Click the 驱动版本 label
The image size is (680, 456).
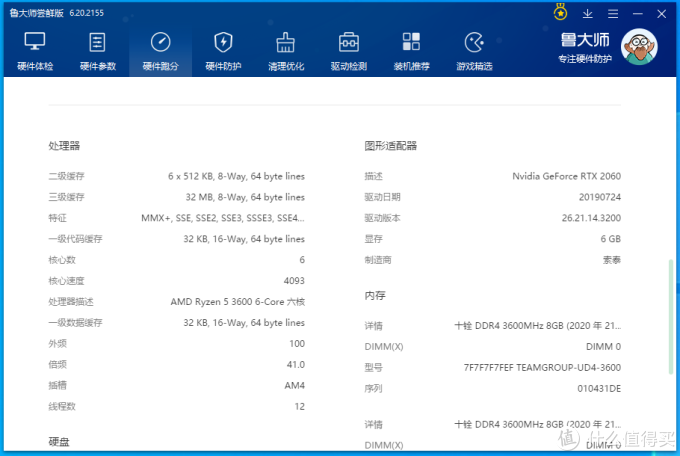tap(382, 218)
